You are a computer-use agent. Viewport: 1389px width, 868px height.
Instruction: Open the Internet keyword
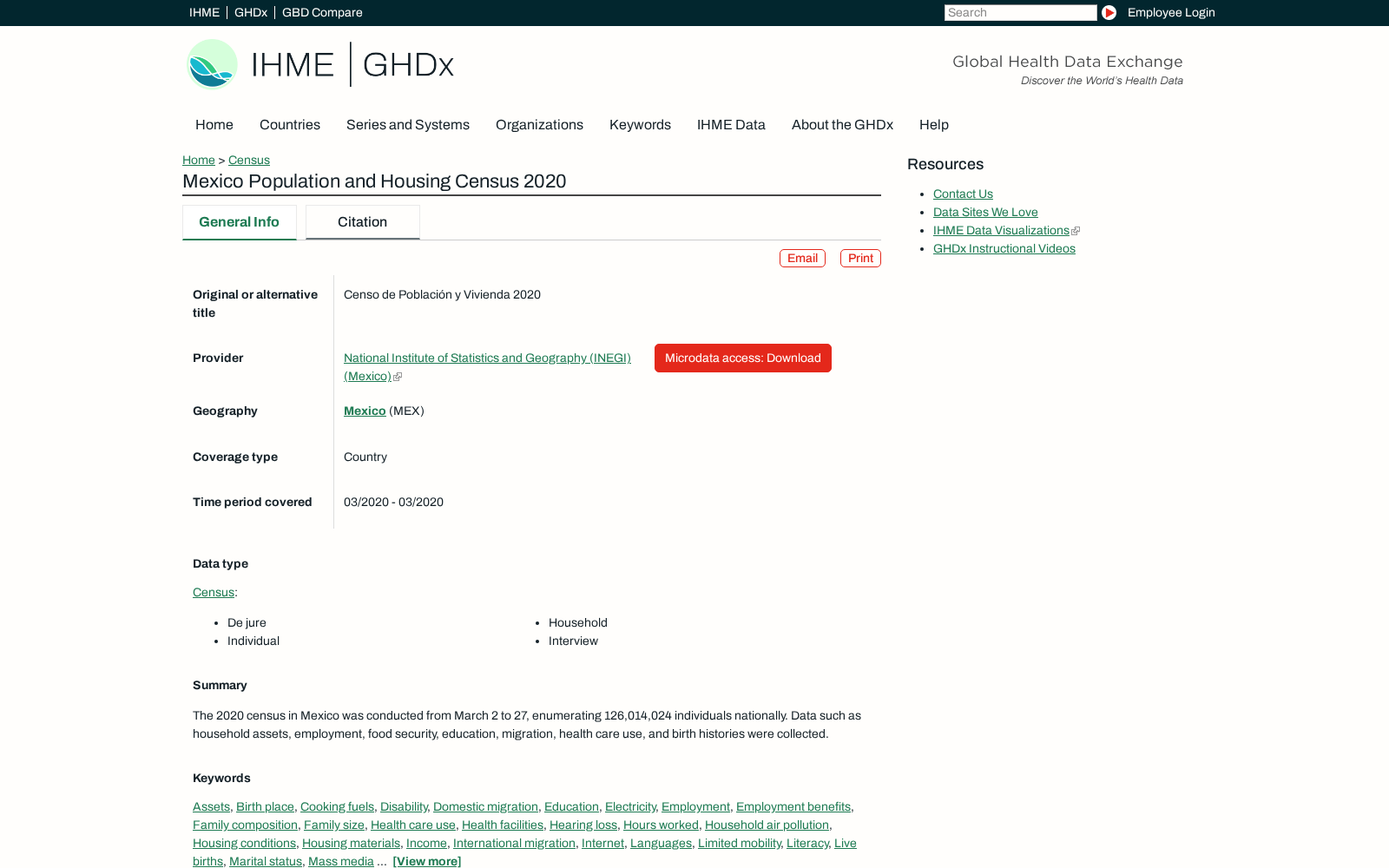[602, 843]
